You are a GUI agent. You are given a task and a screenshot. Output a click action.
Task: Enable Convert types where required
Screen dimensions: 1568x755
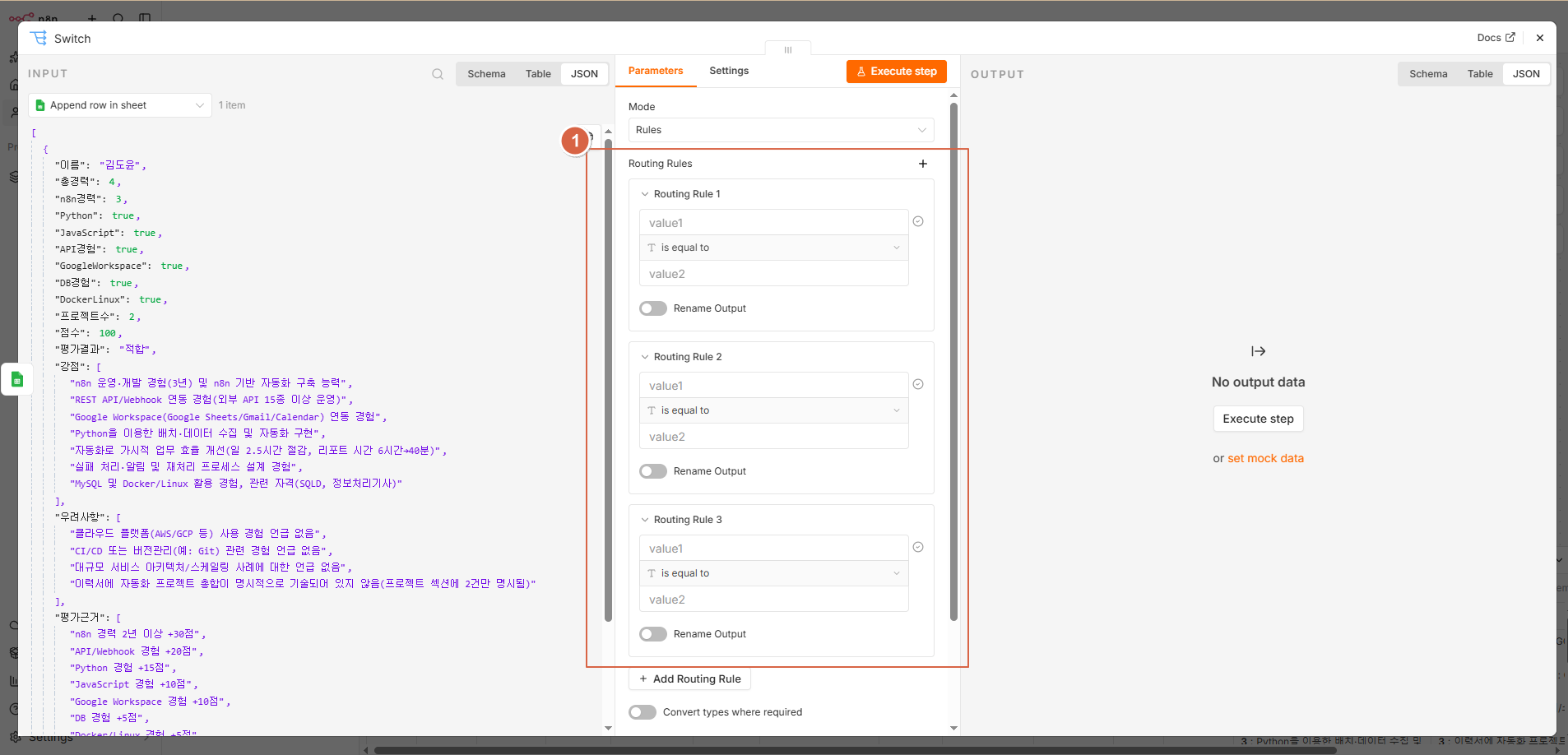[x=643, y=712]
